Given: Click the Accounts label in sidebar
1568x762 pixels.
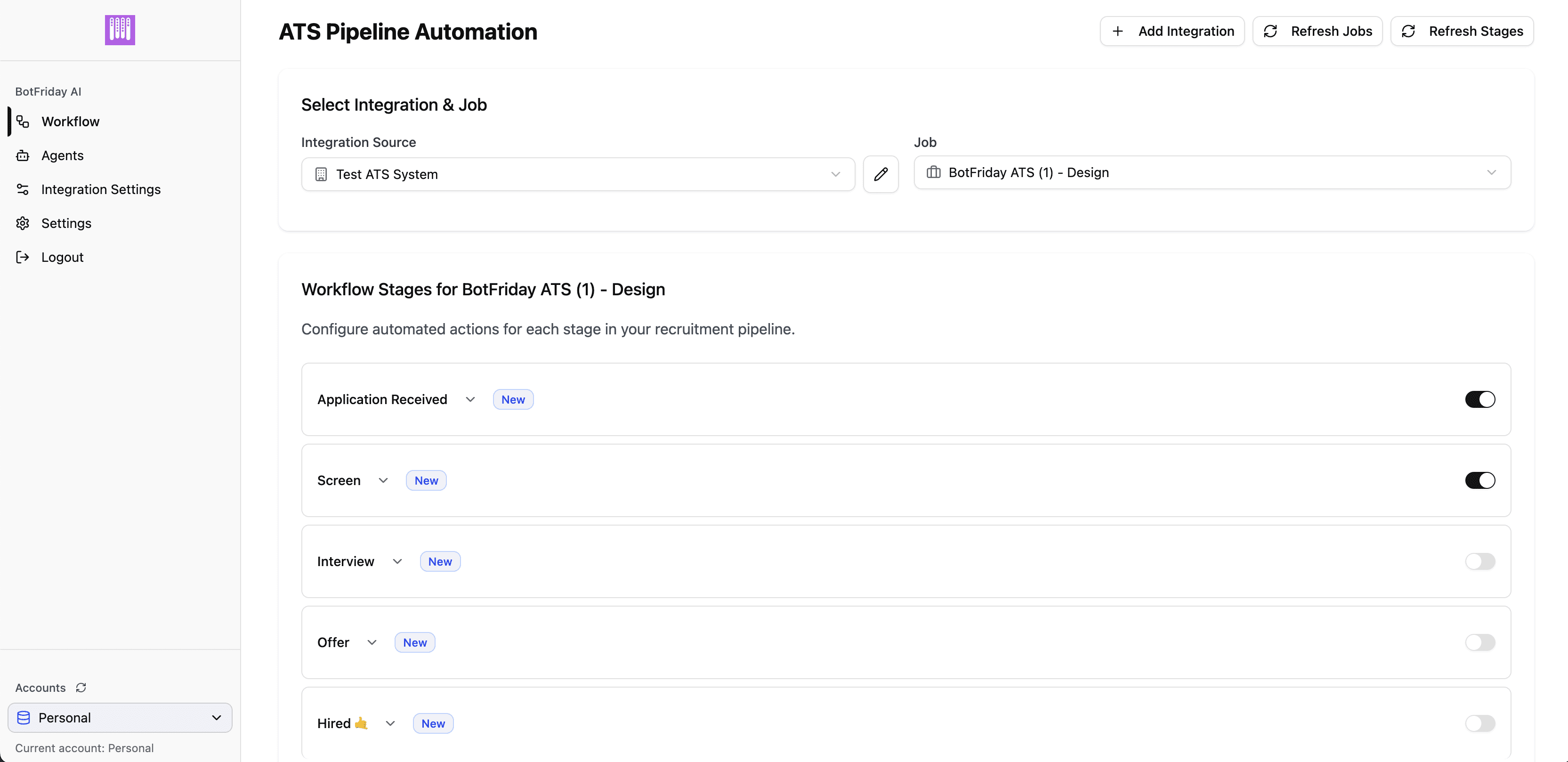Looking at the screenshot, I should click(40, 688).
